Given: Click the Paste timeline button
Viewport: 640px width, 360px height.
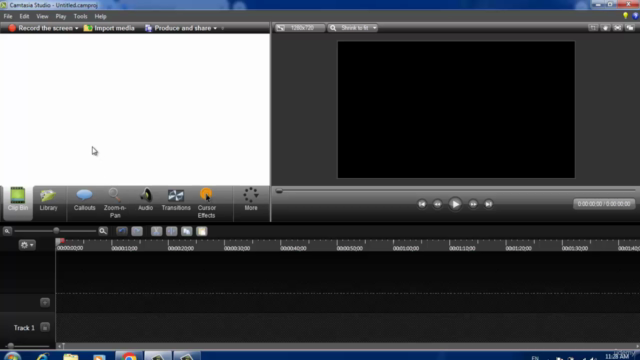Looking at the screenshot, I should 202,231.
